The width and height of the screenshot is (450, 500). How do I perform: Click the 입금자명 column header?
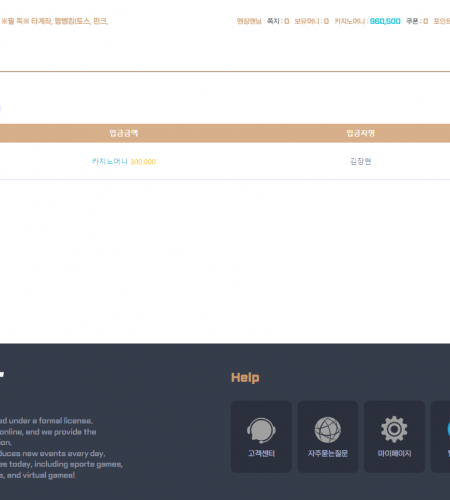361,133
